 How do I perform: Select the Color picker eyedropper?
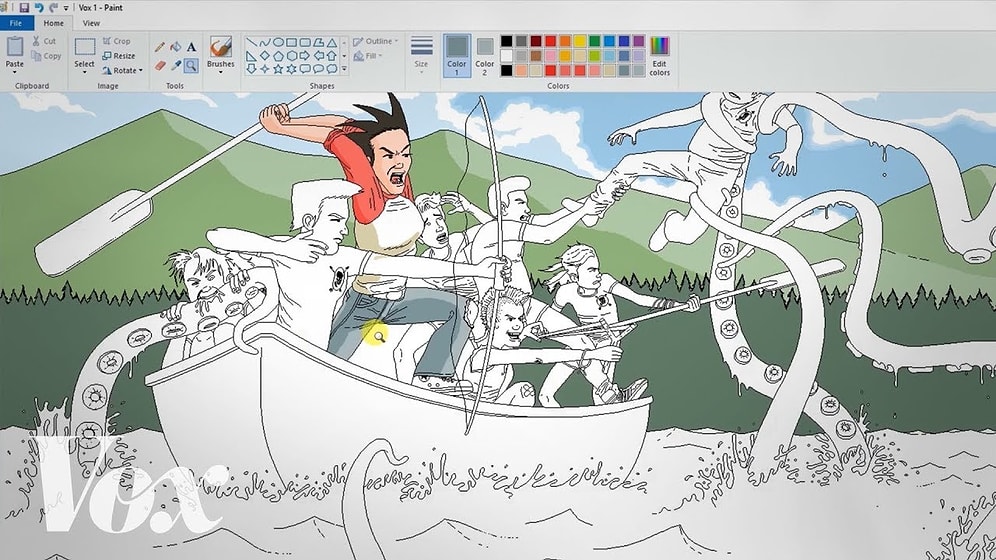(175, 66)
